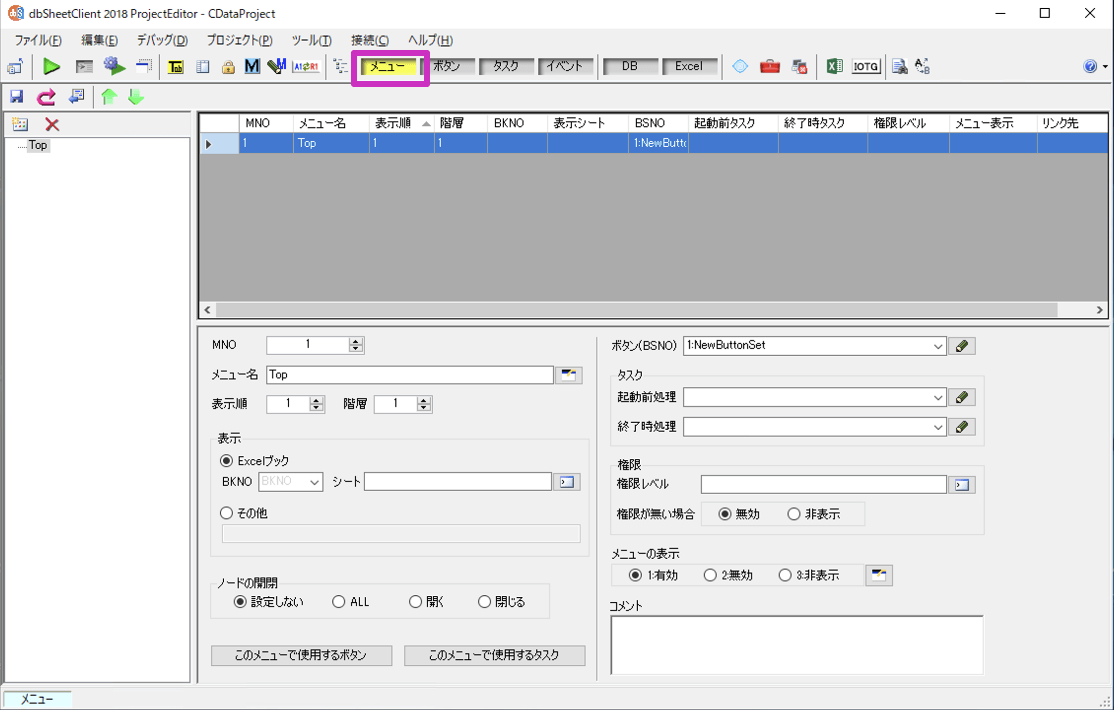The width and height of the screenshot is (1114, 710).
Task: Click the green Run play icon
Action: [x=51, y=67]
